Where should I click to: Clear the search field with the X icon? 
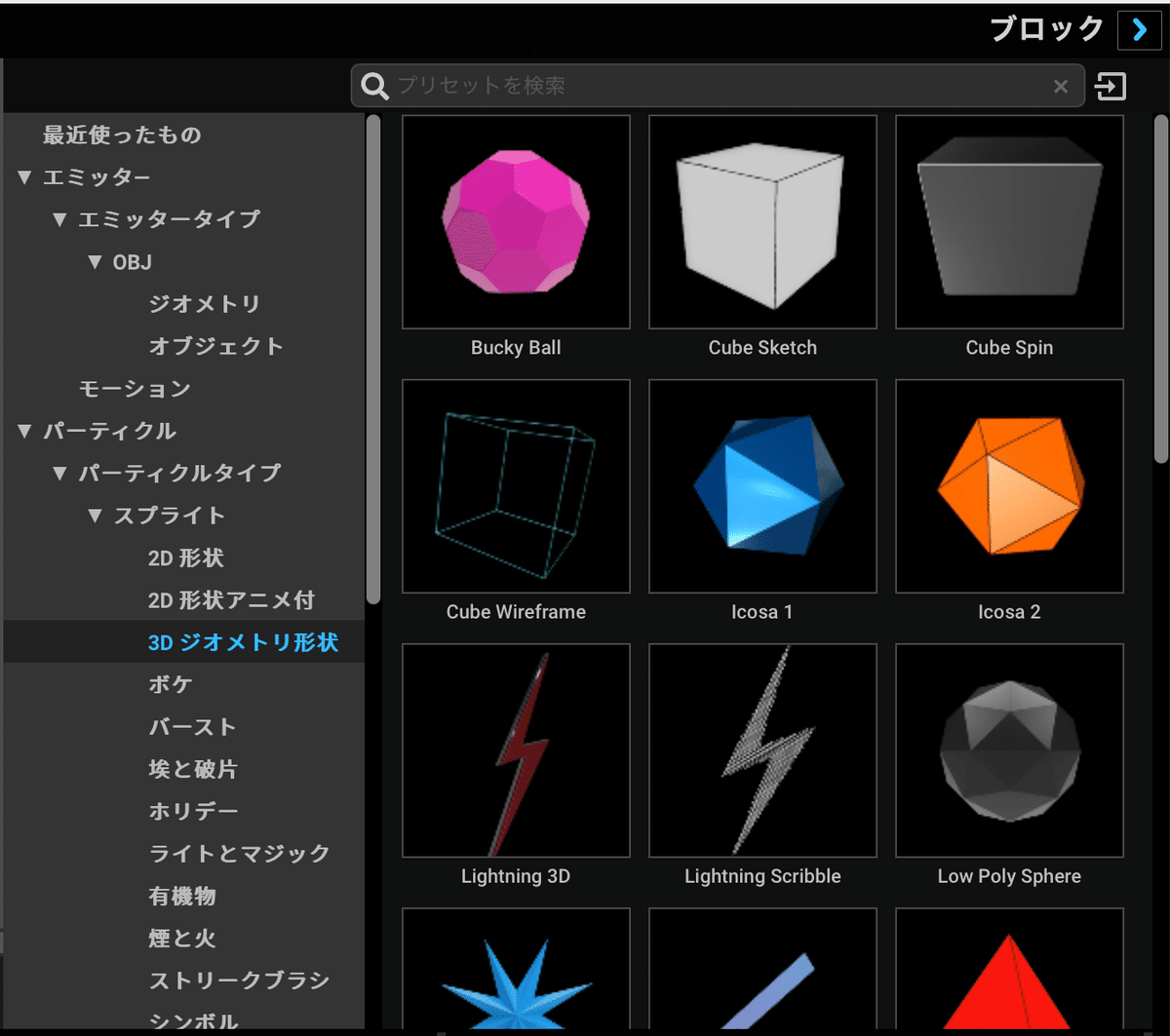coord(1061,86)
